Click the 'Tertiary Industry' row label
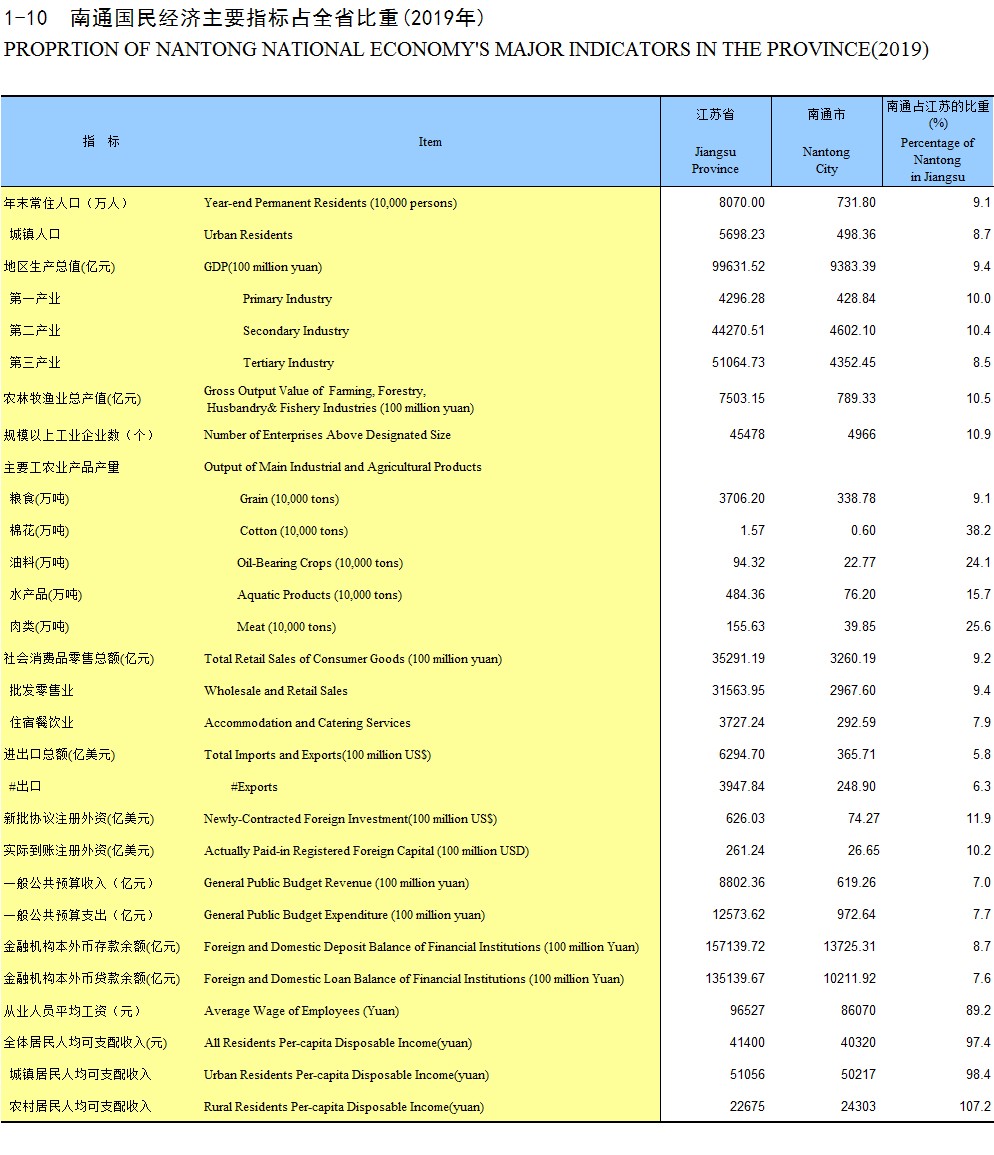 288,363
